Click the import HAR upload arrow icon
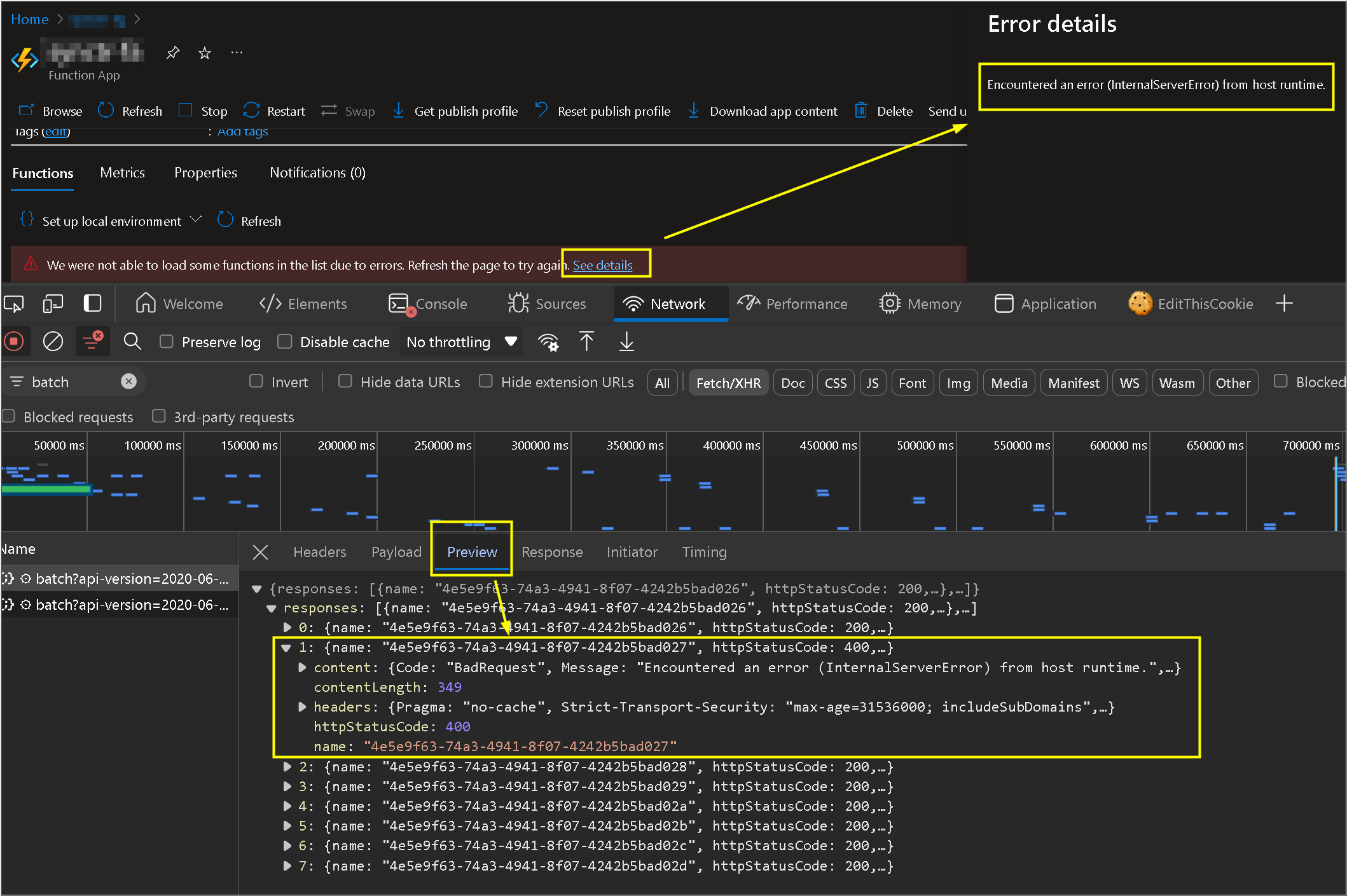This screenshot has width=1347, height=896. [586, 342]
